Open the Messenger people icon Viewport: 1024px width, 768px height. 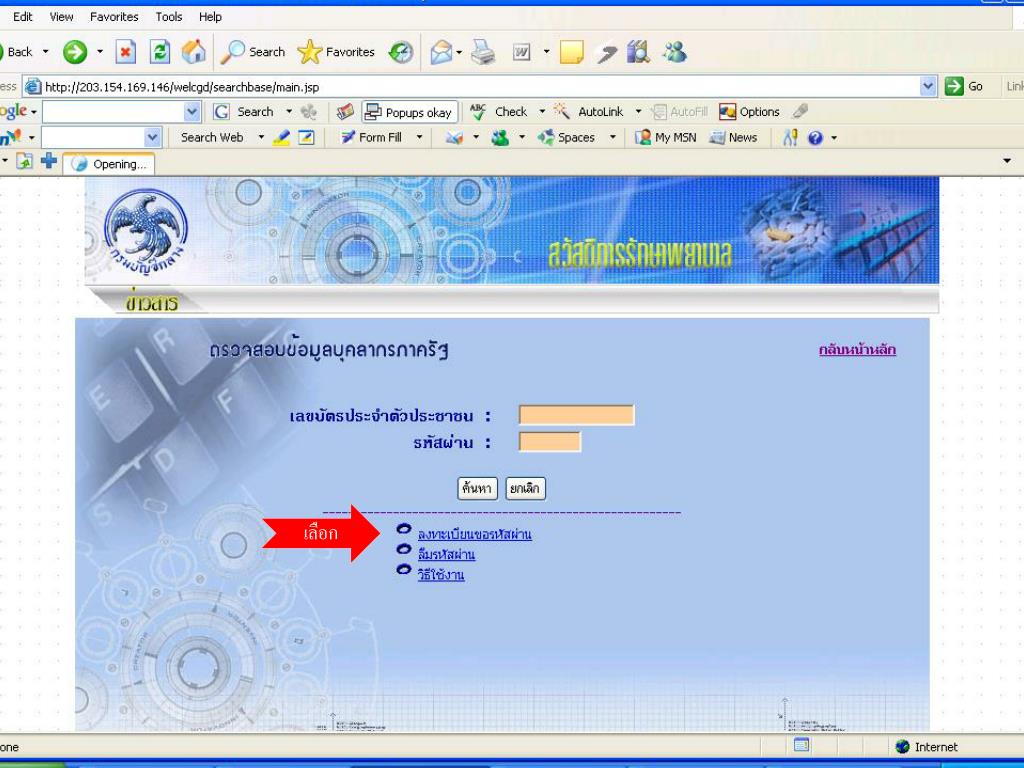click(x=674, y=52)
